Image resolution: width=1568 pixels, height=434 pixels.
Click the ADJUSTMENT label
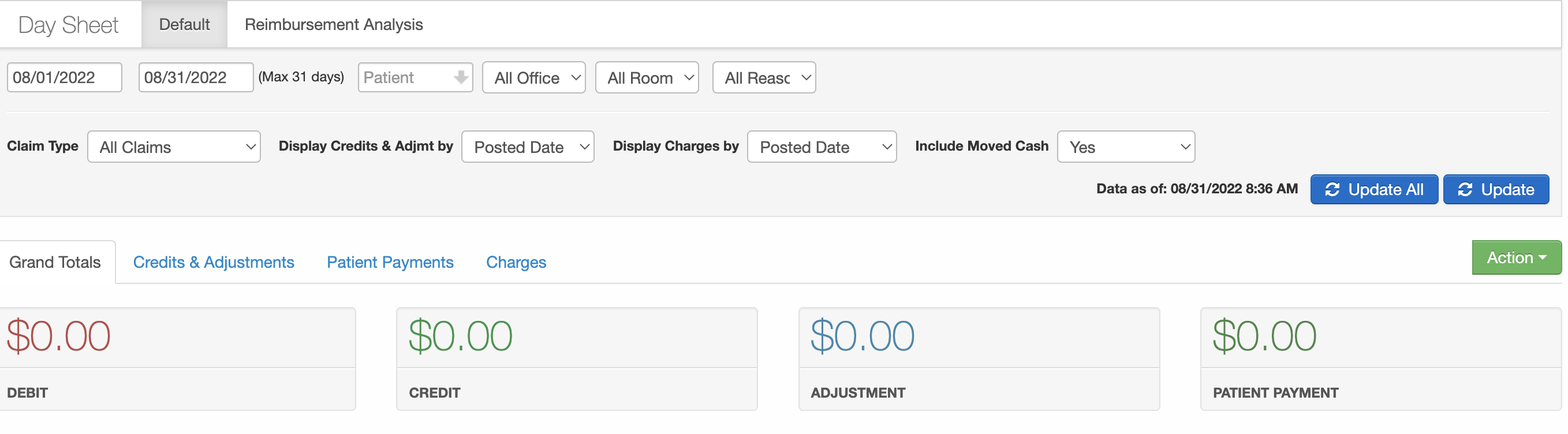(858, 392)
